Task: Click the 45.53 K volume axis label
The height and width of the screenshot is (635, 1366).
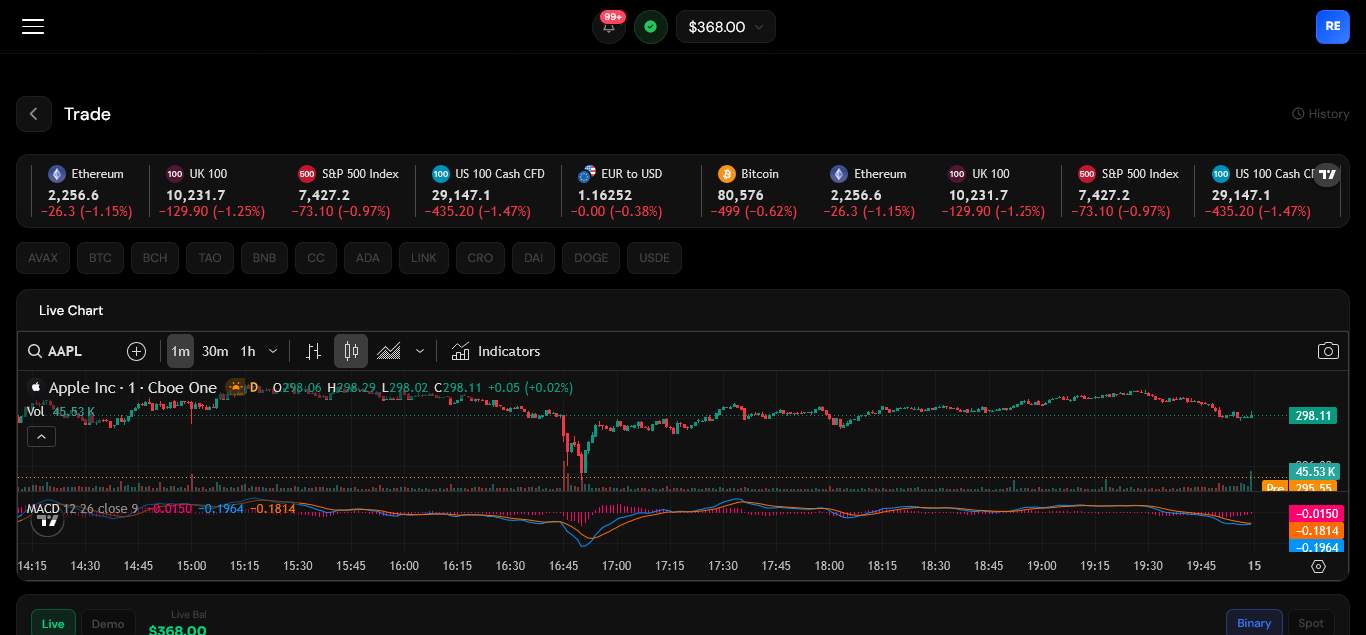Action: [x=1313, y=471]
